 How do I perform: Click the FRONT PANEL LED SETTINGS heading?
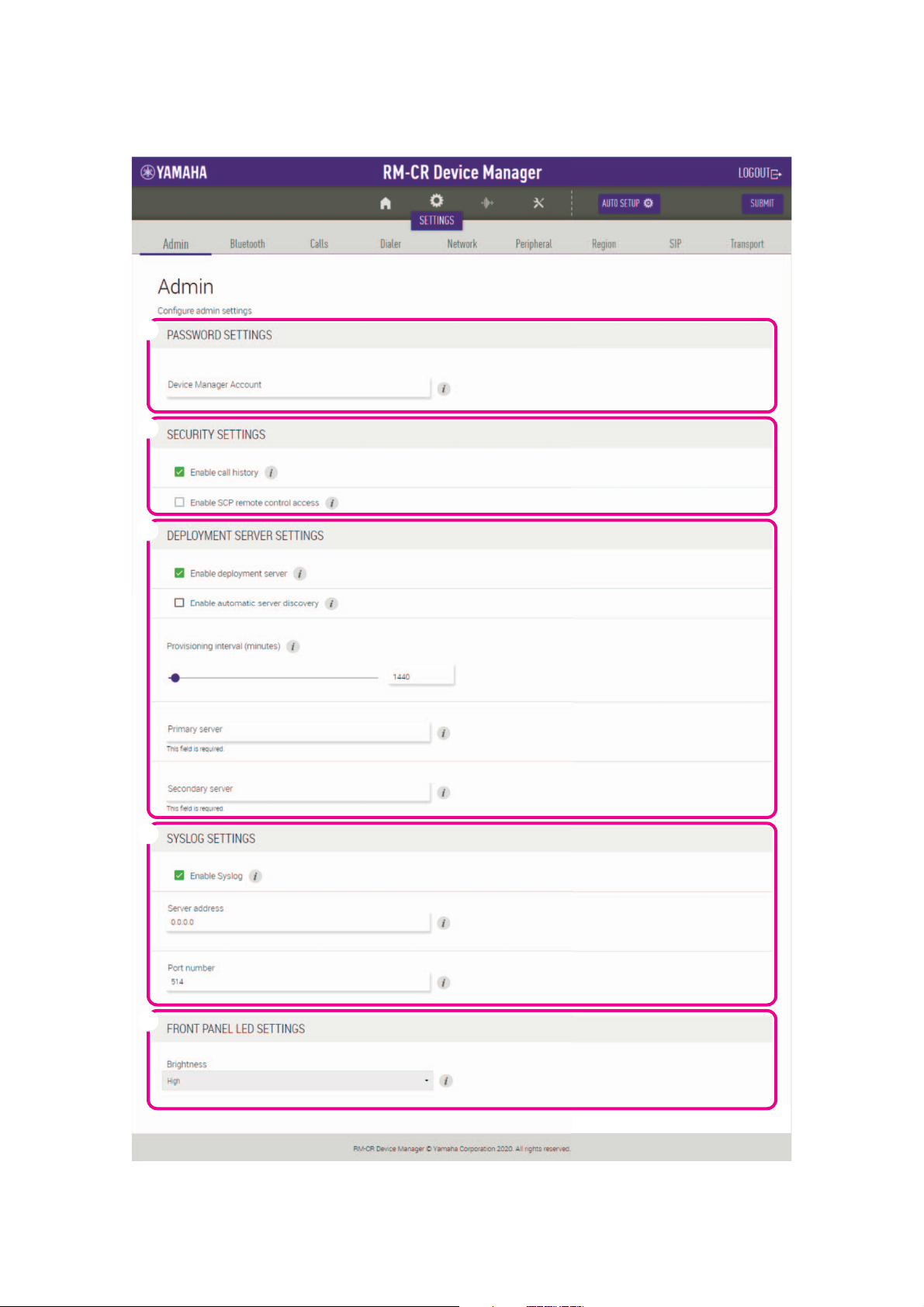(236, 1029)
